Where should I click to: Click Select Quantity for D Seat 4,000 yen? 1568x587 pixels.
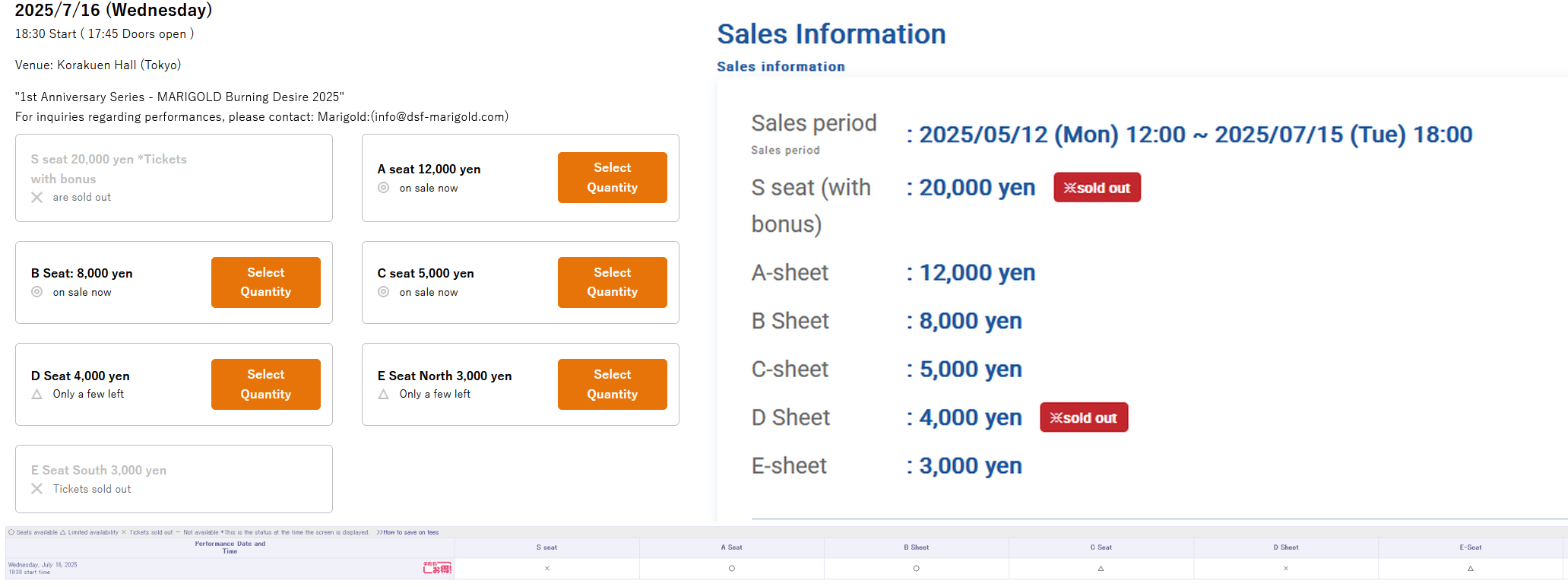pyautogui.click(x=265, y=384)
